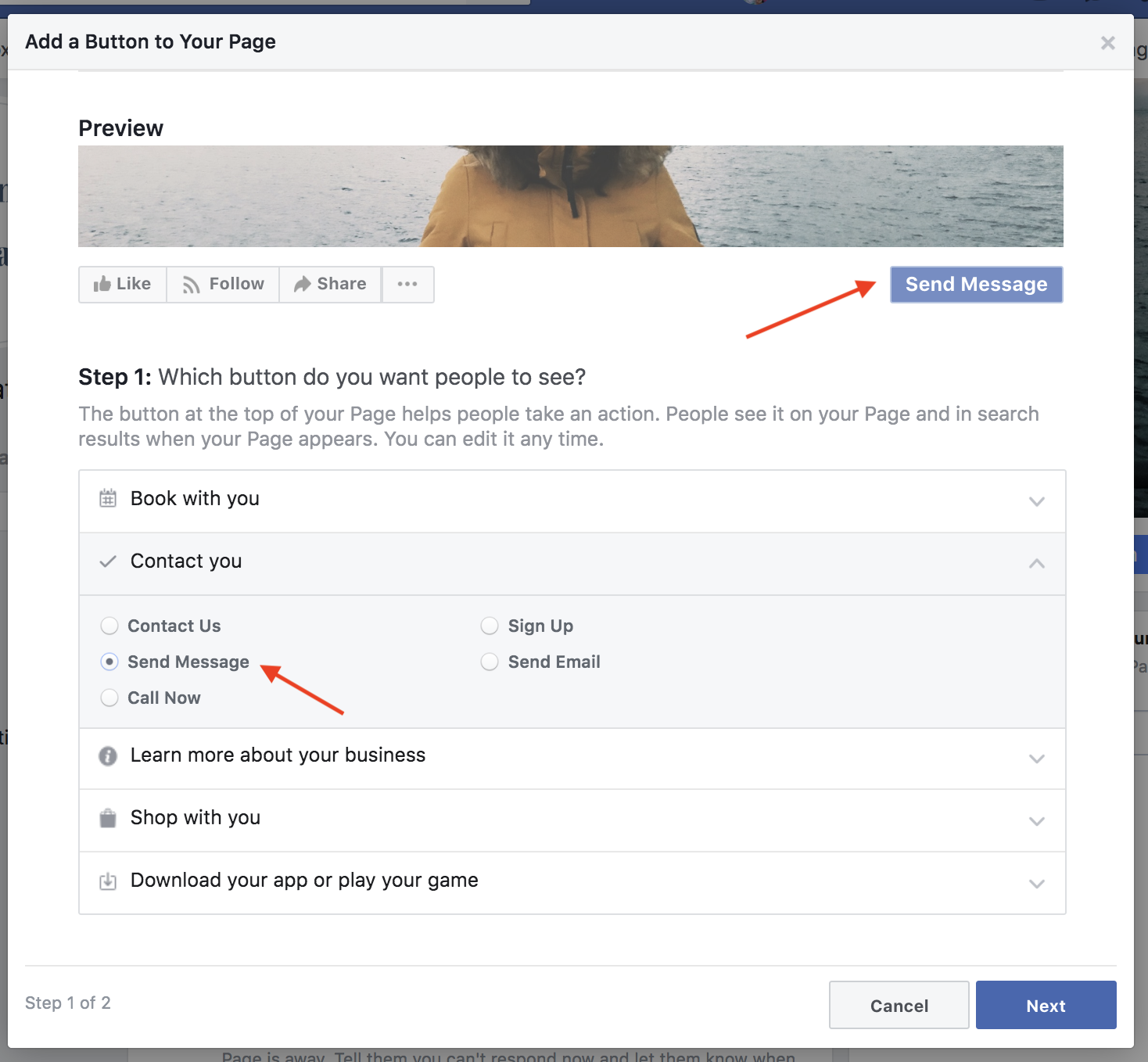The width and height of the screenshot is (1148, 1062).
Task: Click the Cancel button
Action: coord(899,1005)
